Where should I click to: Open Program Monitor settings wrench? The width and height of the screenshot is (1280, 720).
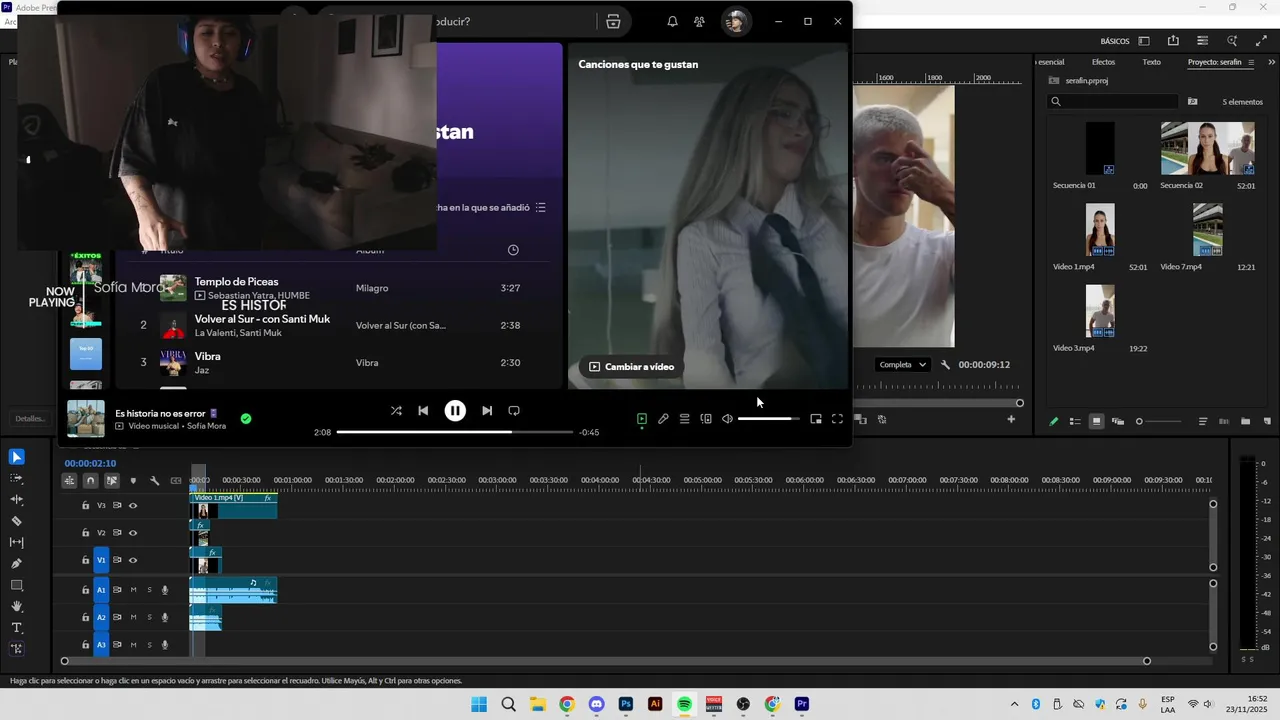(x=945, y=365)
